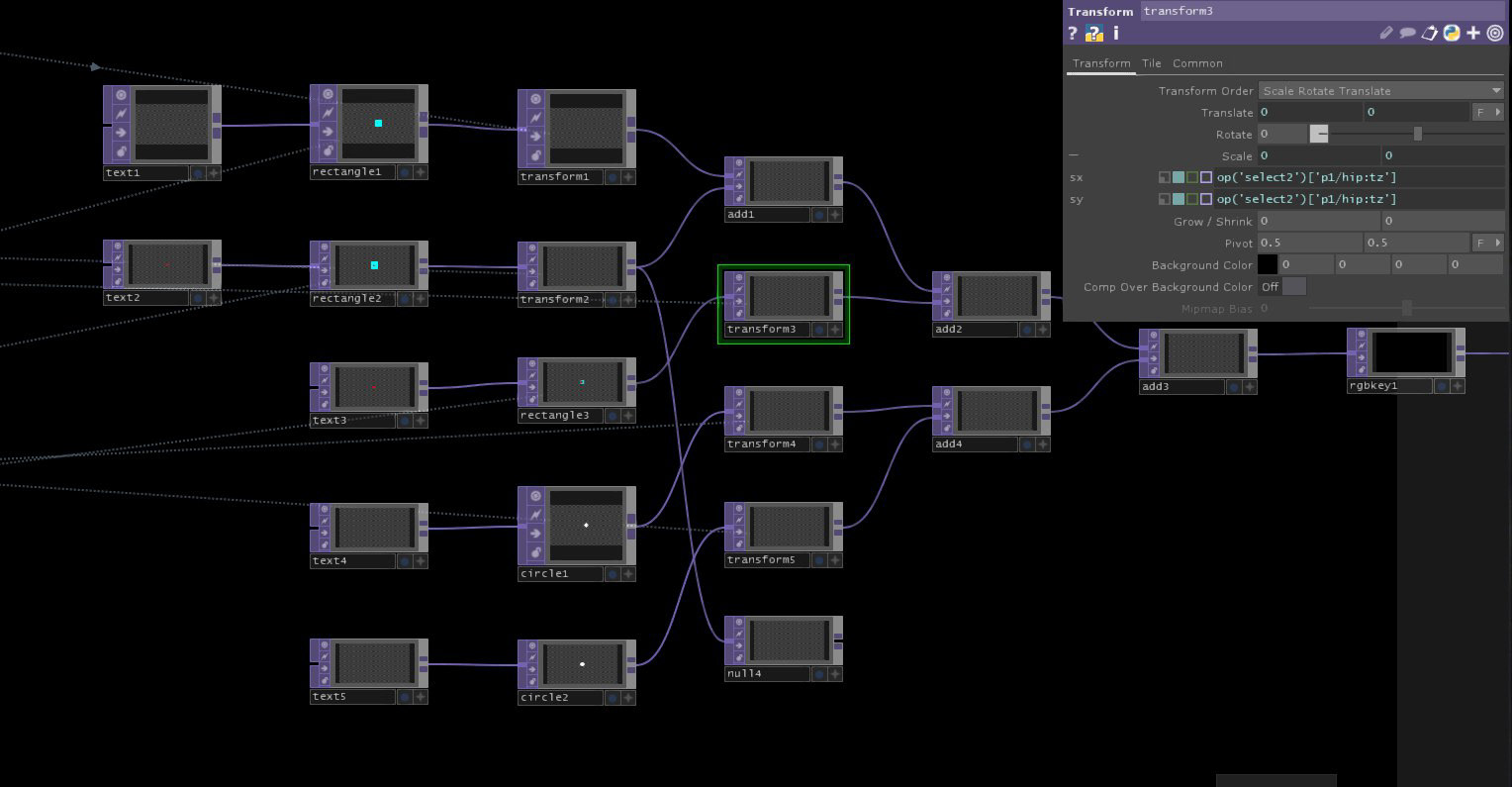Image resolution: width=1512 pixels, height=787 pixels.
Task: Click the sy expression field
Action: (x=1360, y=199)
